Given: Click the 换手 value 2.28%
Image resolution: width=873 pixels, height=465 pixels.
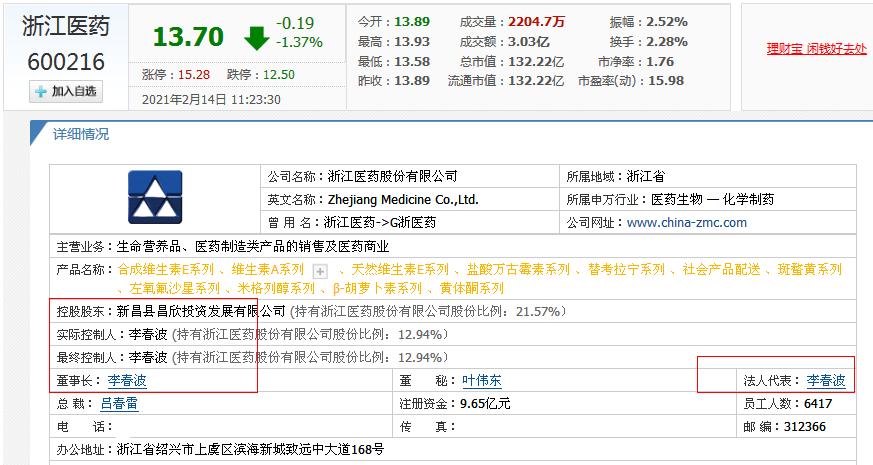Looking at the screenshot, I should coord(667,42).
